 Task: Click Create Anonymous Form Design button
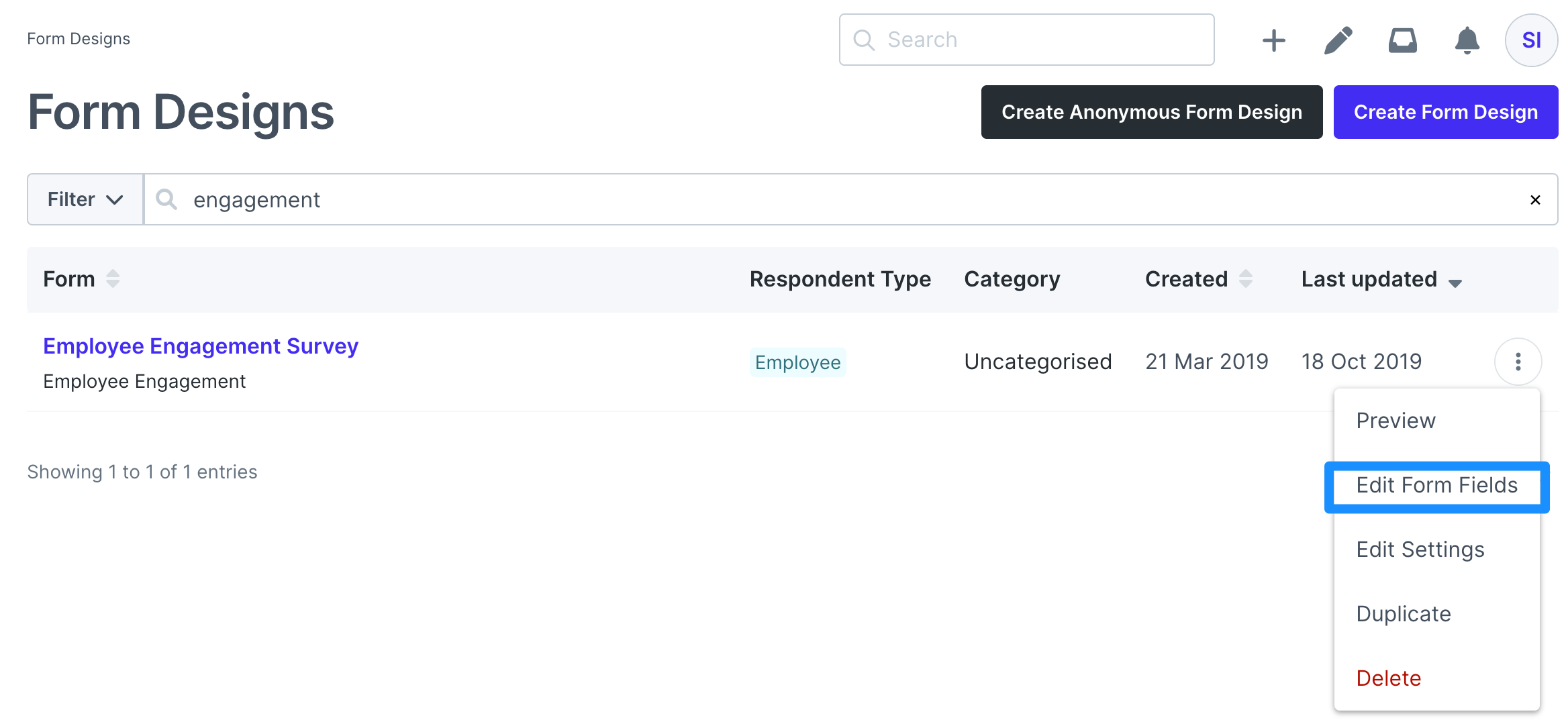1151,112
